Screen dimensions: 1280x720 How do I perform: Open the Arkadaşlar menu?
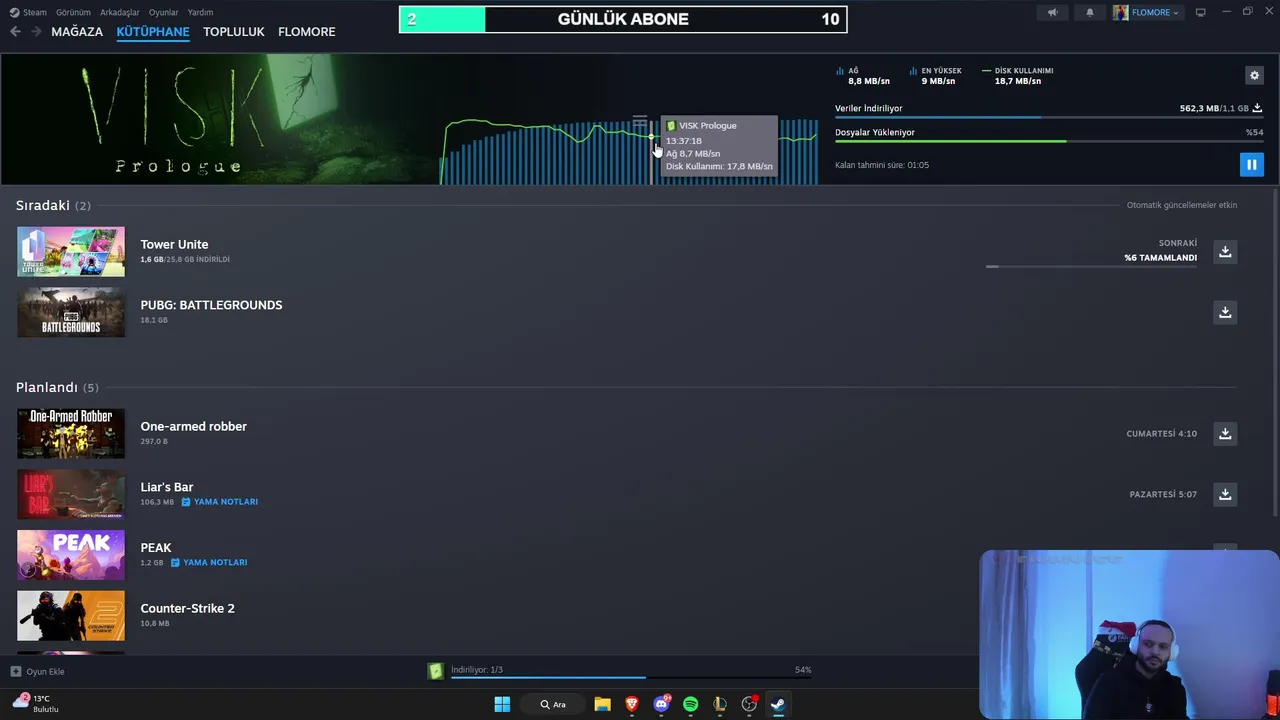point(120,12)
